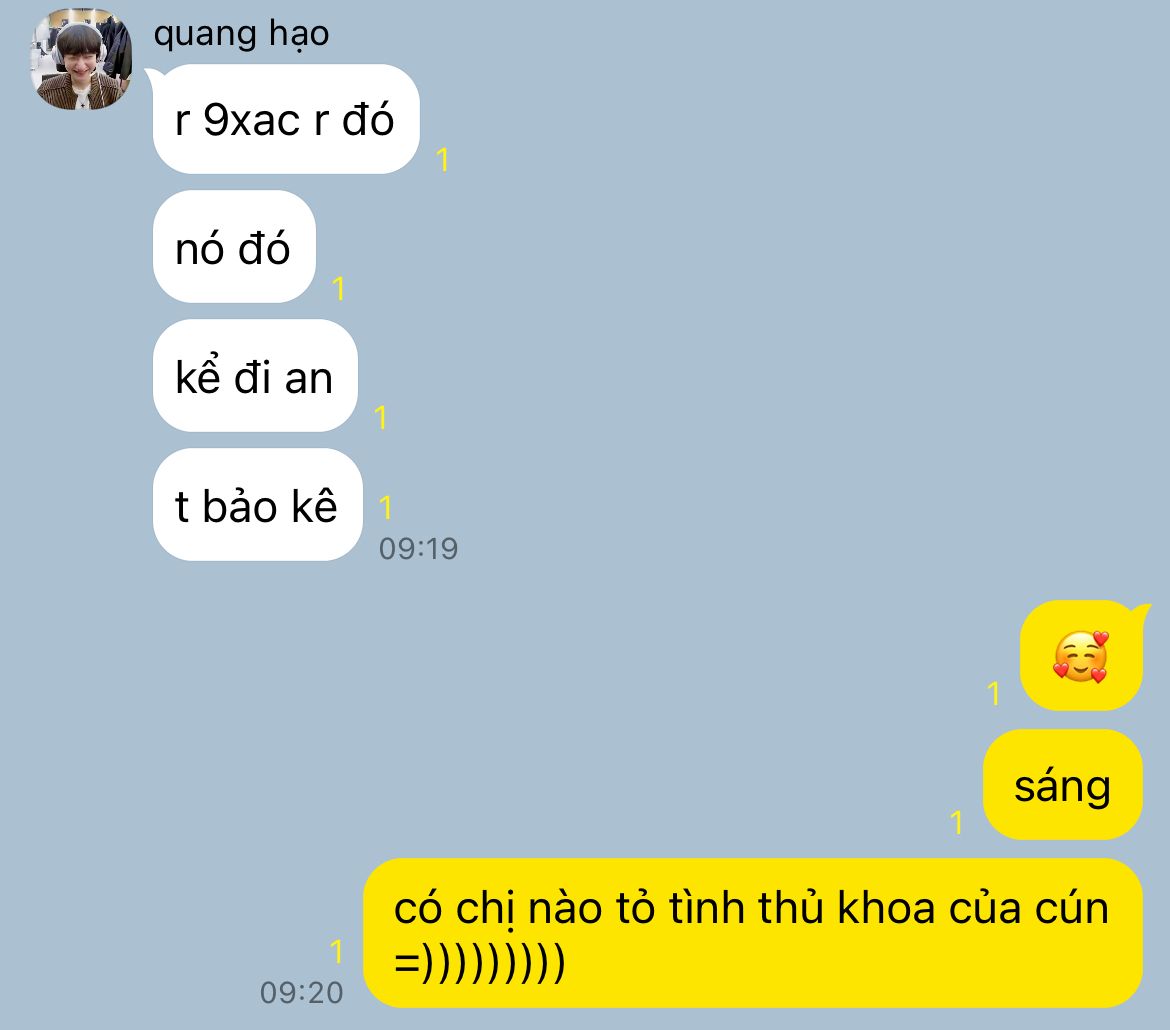Click the unread count beside 'r 9xac r đó'
This screenshot has height=1030, width=1170.
point(442,160)
